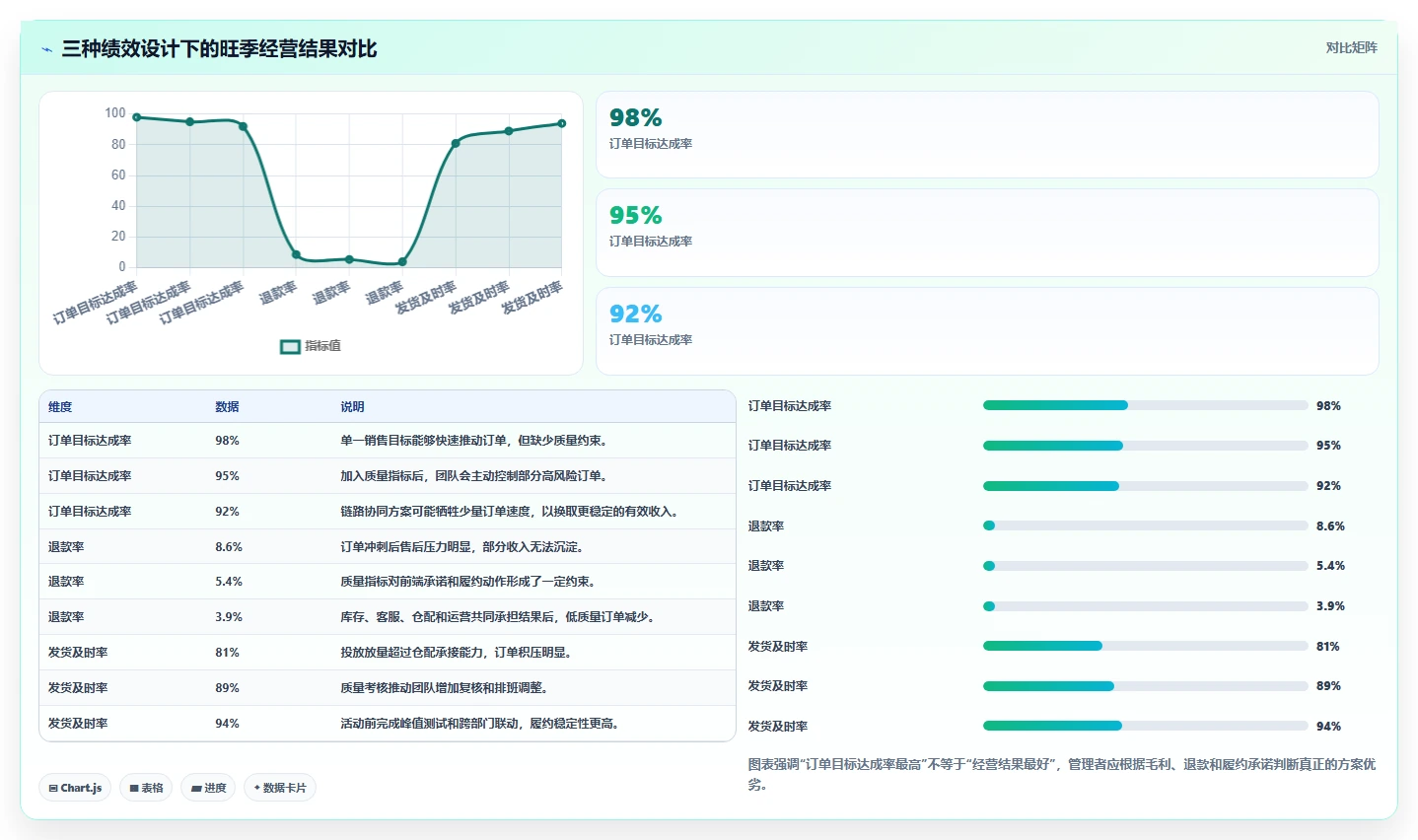1418x840 pixels.
Task: Click the title 三种绩效设计下的旺季经营结果对比
Action: [219, 49]
